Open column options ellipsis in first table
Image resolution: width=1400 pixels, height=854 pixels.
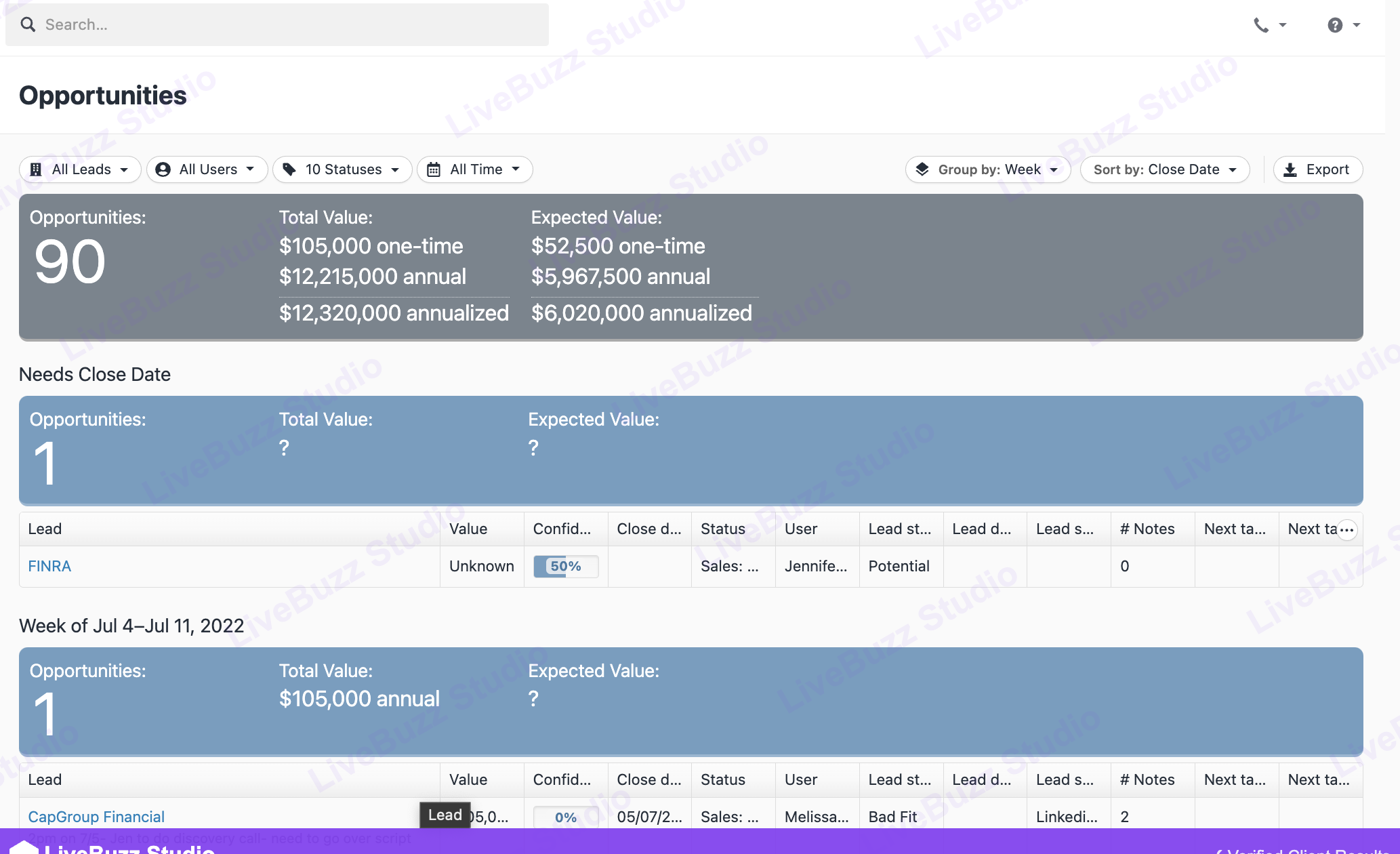tap(1347, 530)
